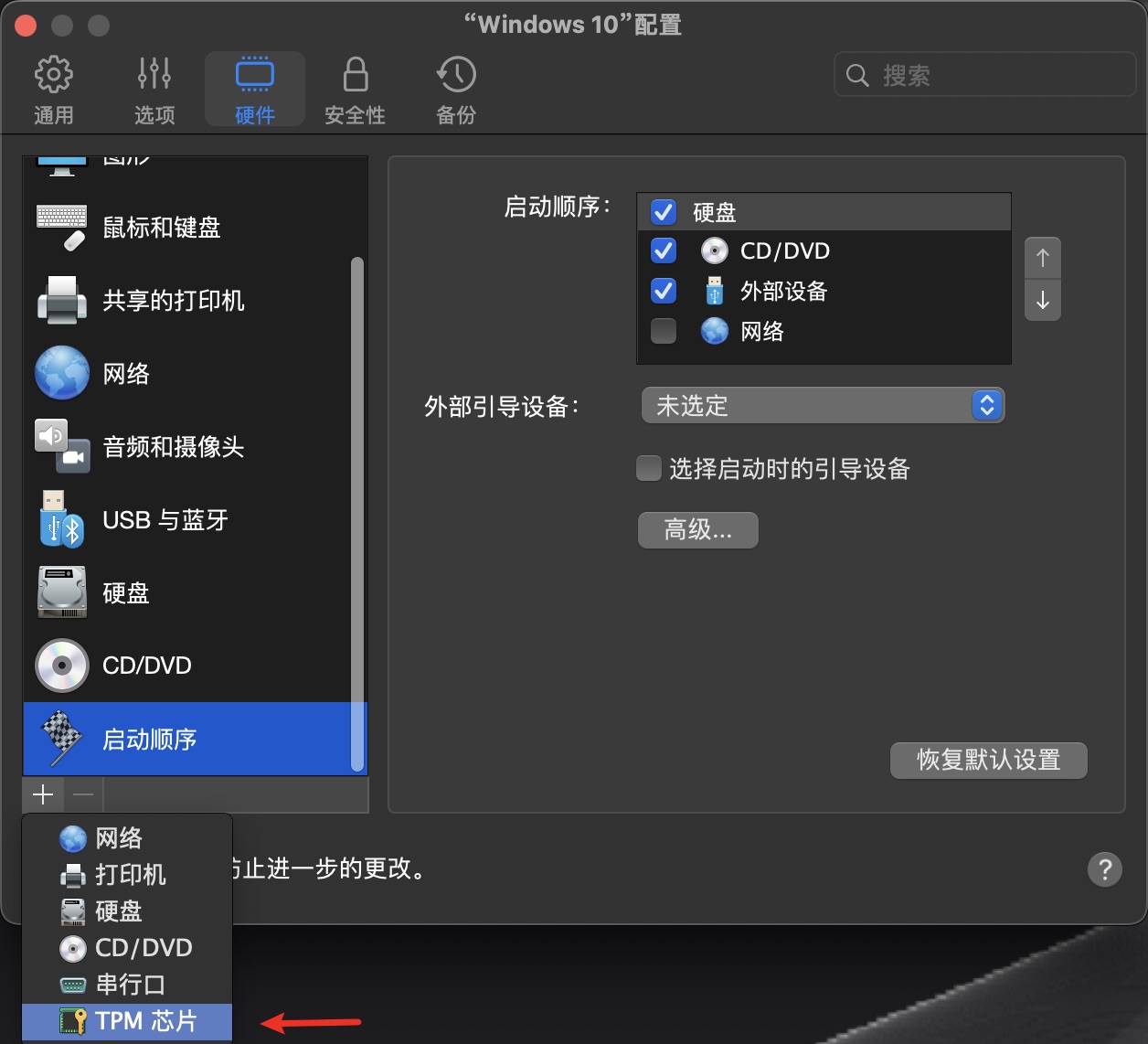Click the 网络 globe icon in sidebar

[x=62, y=373]
